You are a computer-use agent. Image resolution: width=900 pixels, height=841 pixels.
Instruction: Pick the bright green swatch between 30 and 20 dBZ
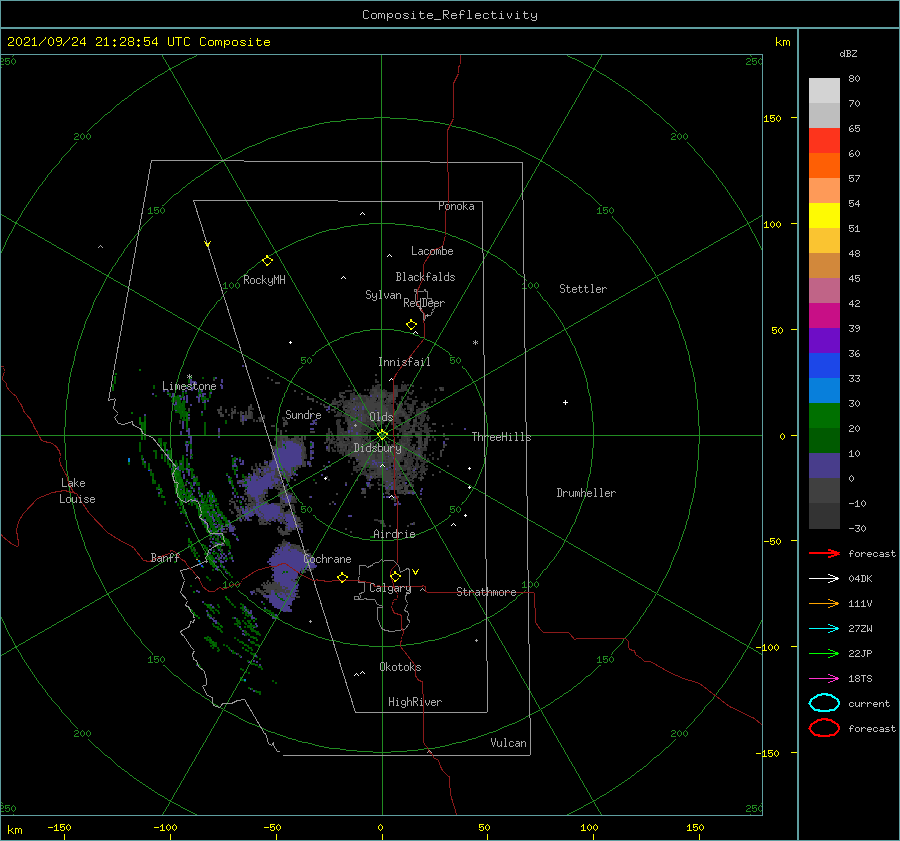tap(824, 416)
